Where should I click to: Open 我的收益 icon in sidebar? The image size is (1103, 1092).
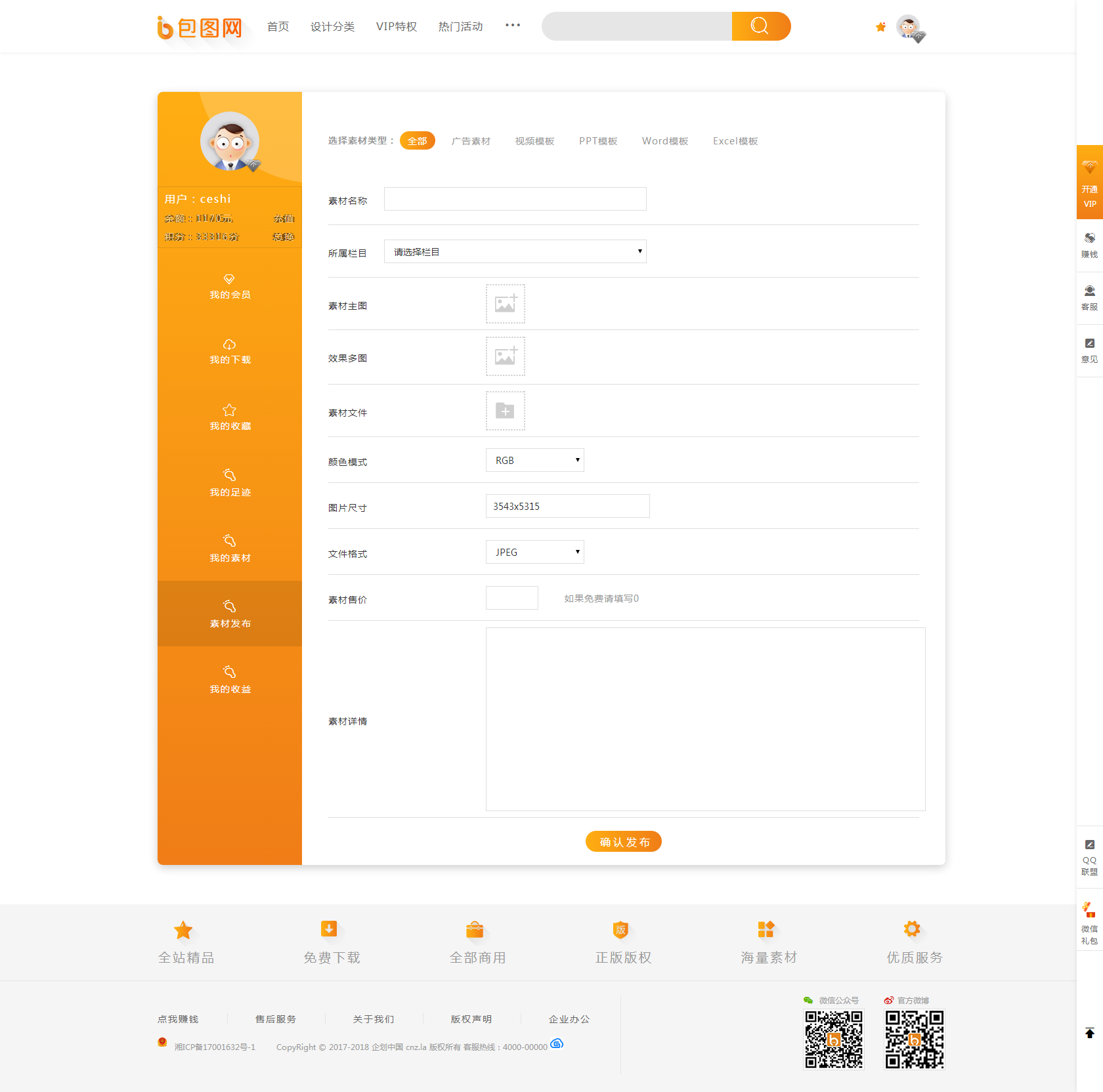(x=229, y=672)
